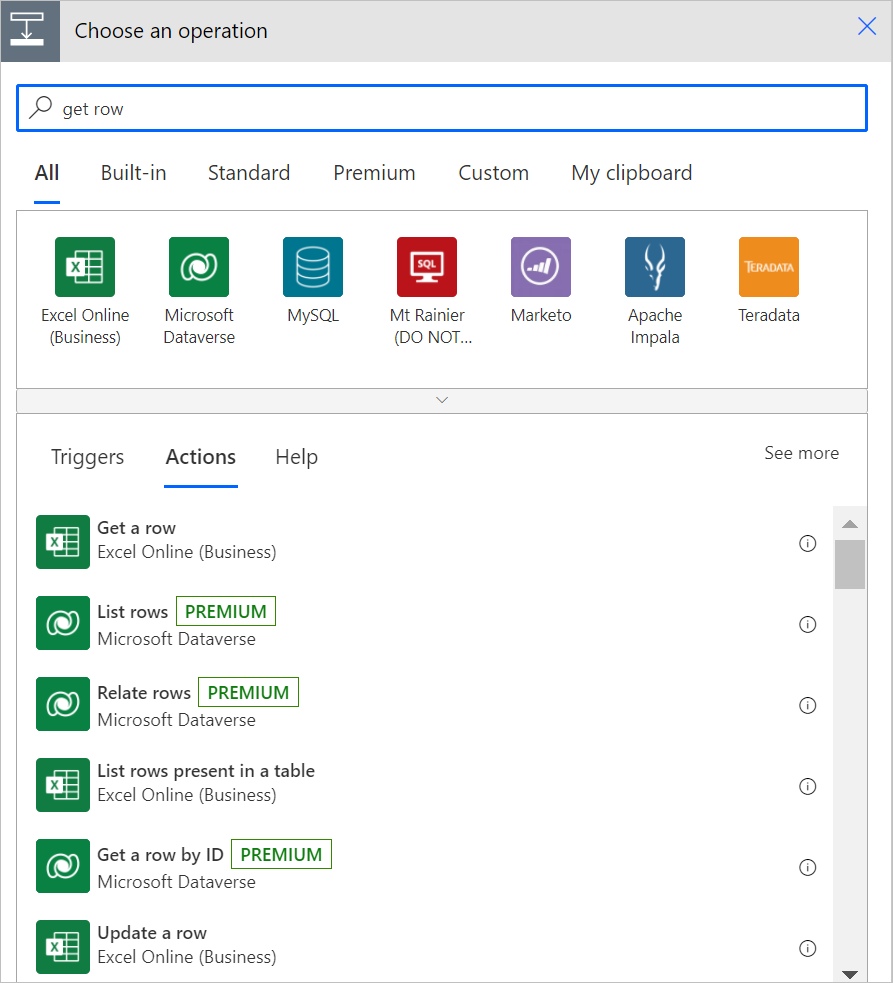This screenshot has height=983, width=893.
Task: Switch to the Premium tab
Action: (x=374, y=172)
